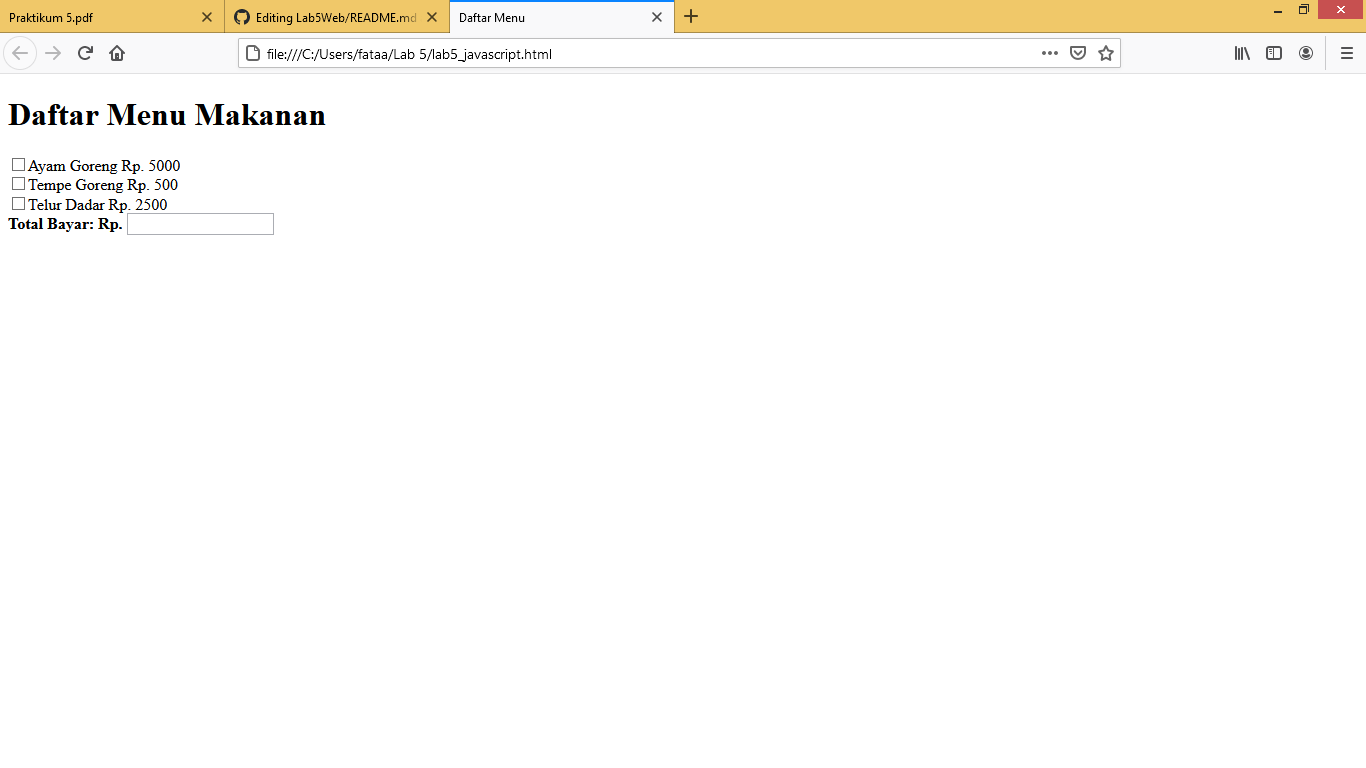Click the forward navigation arrow
The height and width of the screenshot is (768, 1366).
(52, 53)
